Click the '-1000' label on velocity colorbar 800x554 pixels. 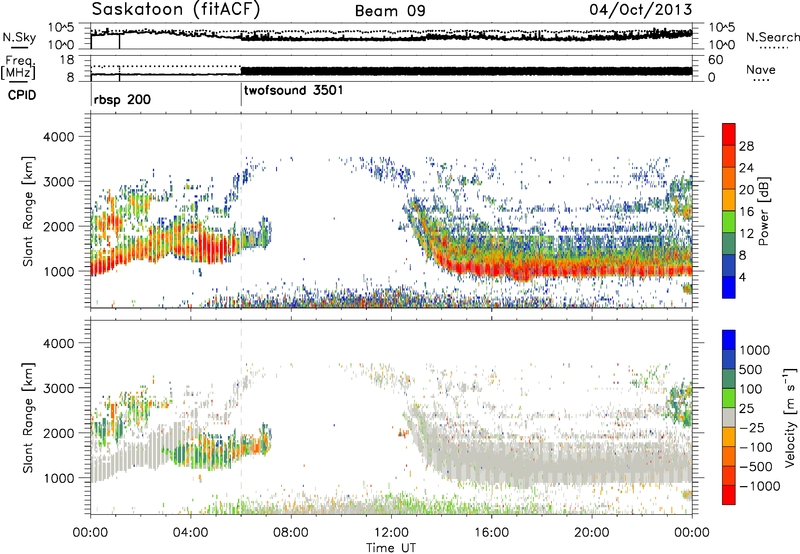click(759, 486)
